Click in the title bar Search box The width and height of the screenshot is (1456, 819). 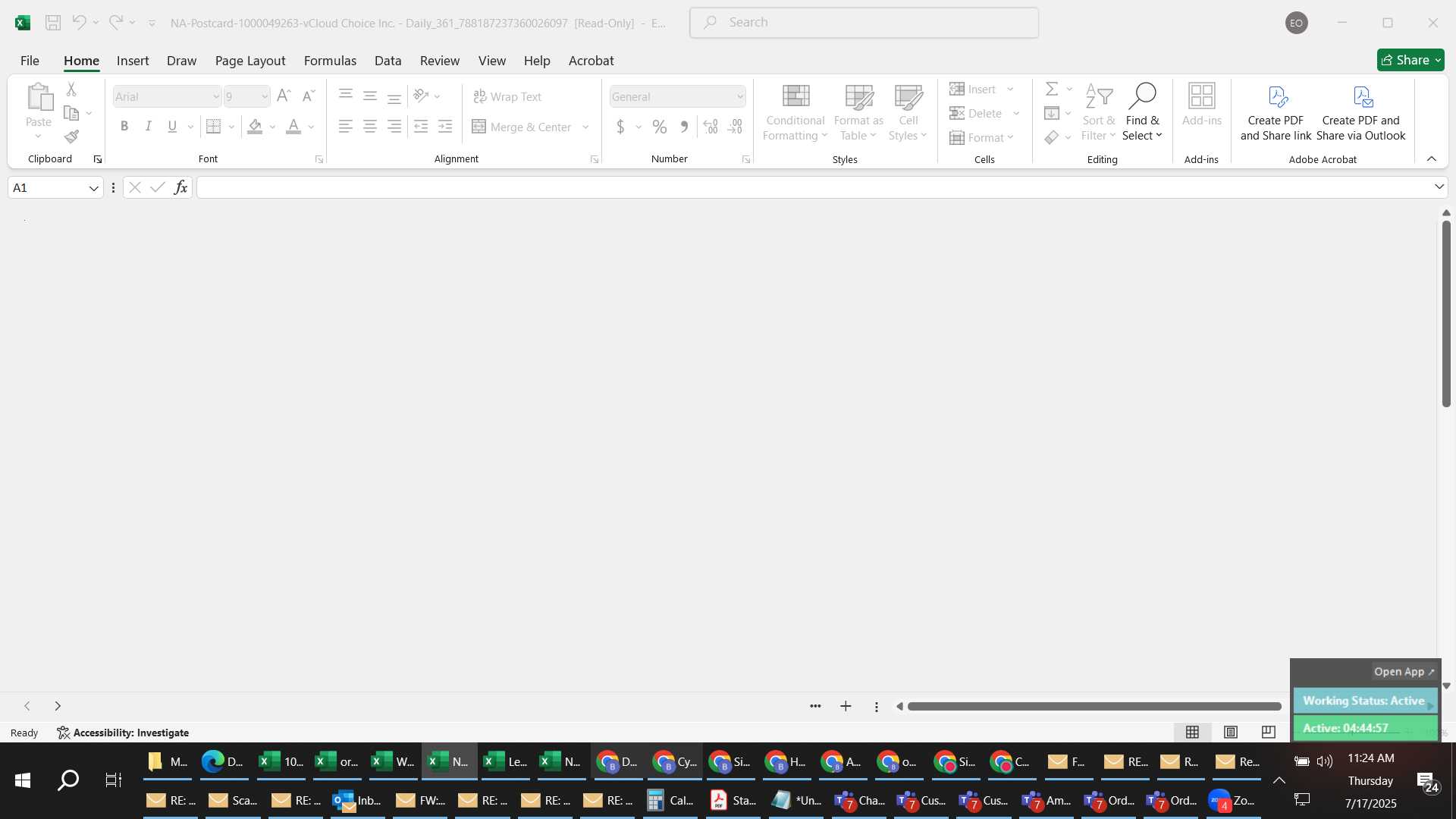(864, 23)
